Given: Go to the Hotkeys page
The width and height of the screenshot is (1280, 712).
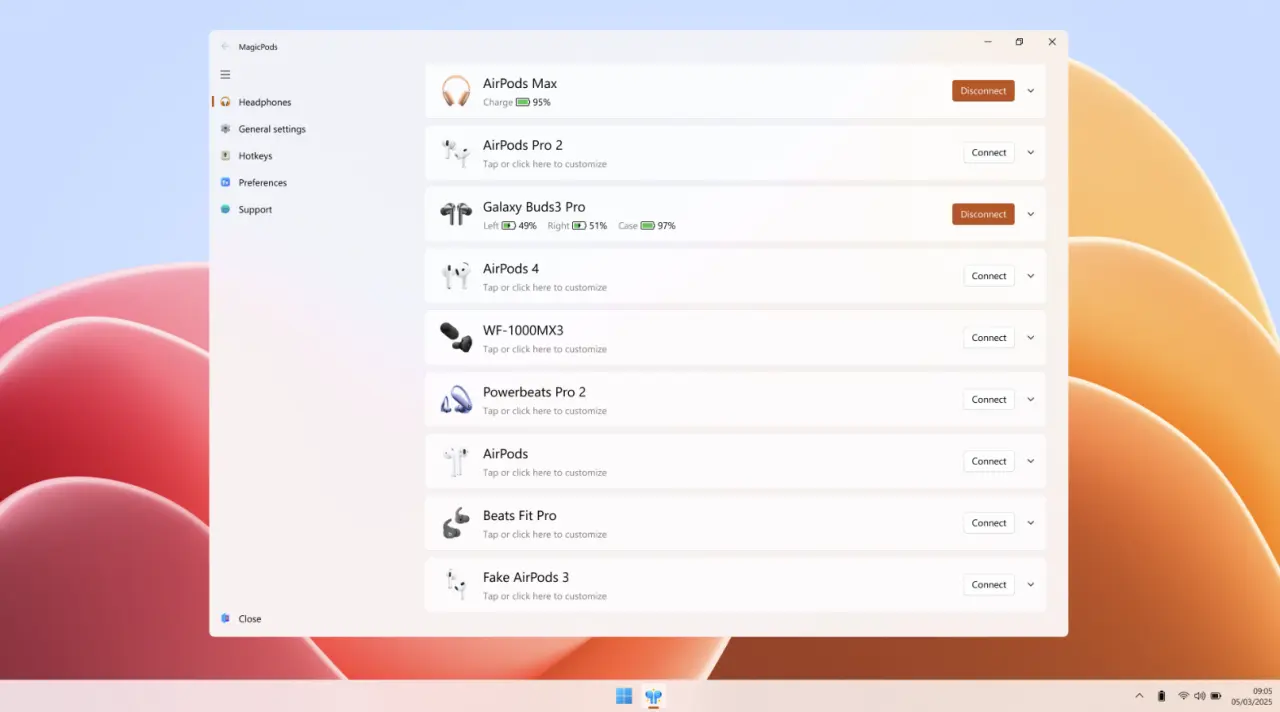Looking at the screenshot, I should 255,156.
